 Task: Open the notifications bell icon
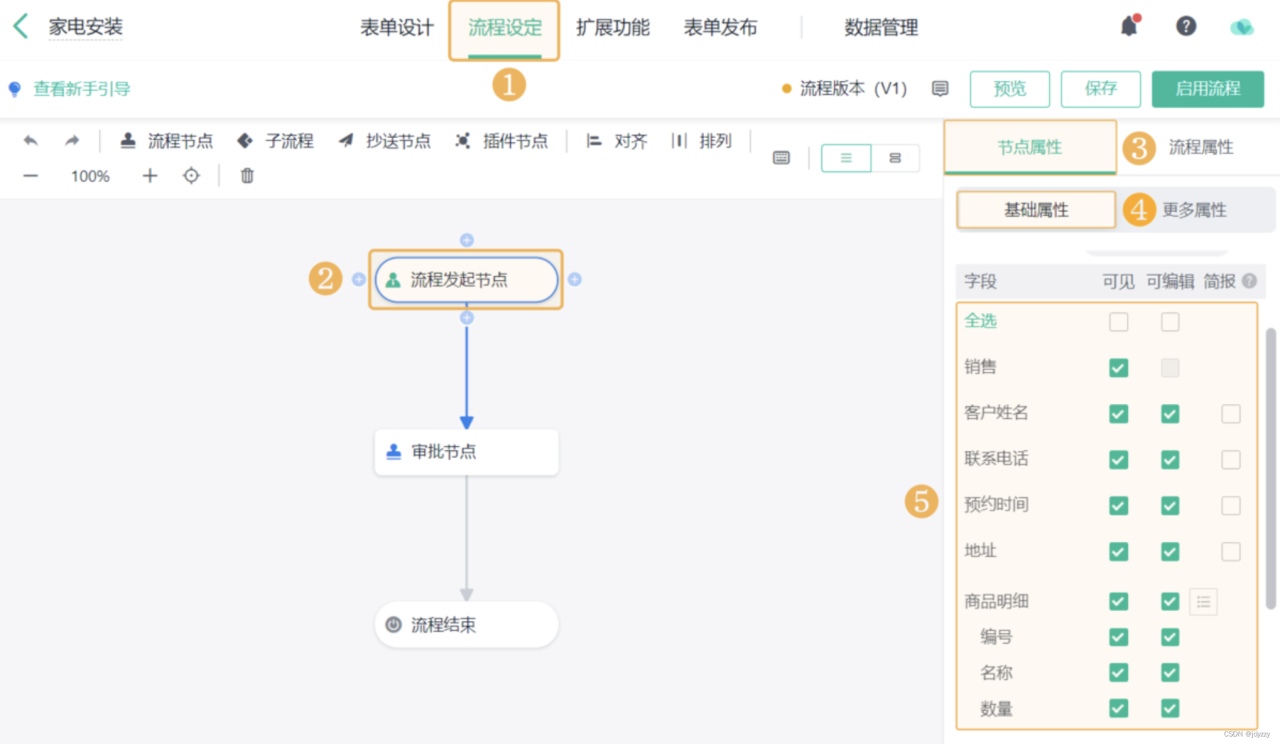click(1130, 27)
